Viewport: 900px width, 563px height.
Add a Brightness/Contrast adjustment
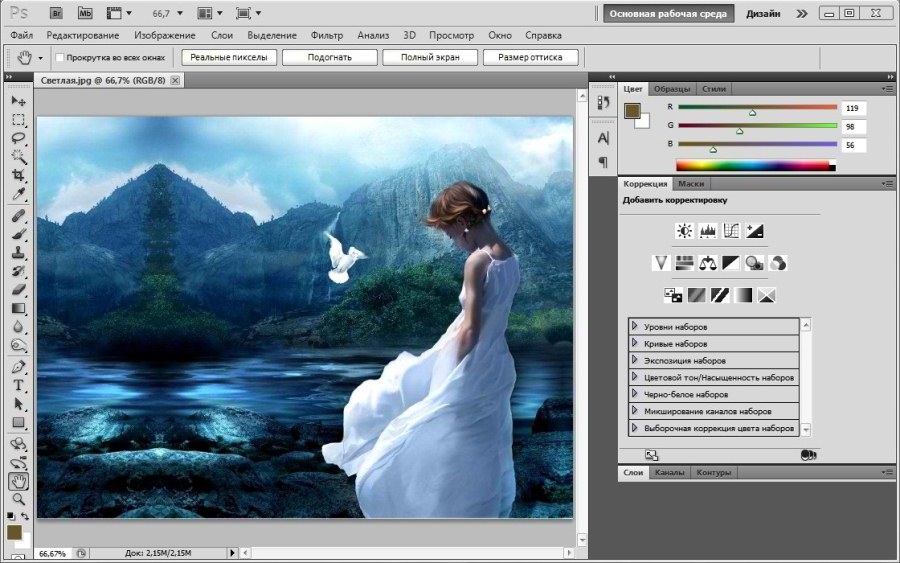tap(684, 230)
